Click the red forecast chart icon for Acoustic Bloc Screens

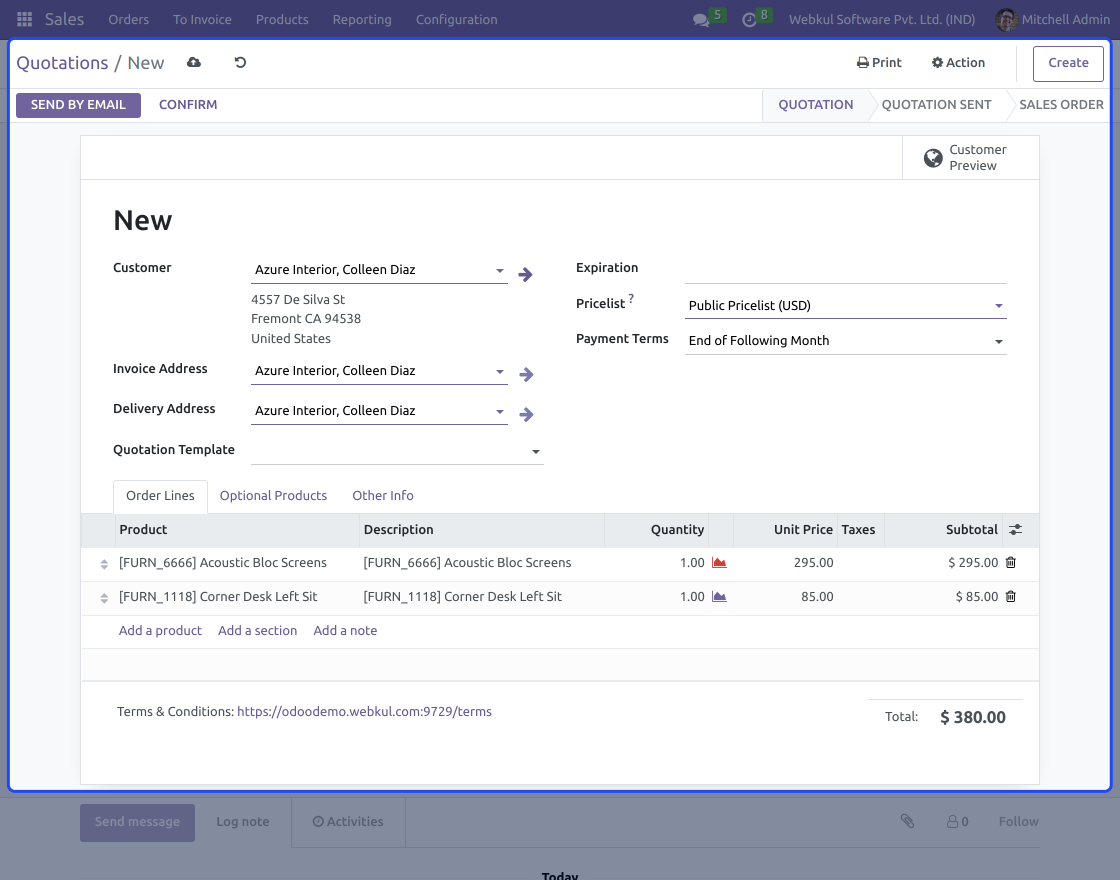pyautogui.click(x=719, y=563)
